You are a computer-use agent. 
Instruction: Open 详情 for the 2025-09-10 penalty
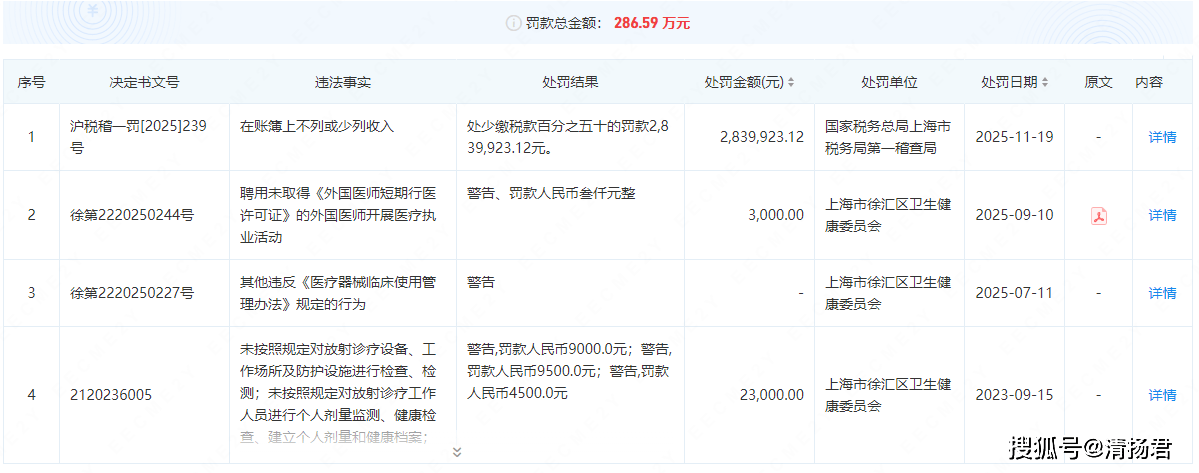(1162, 215)
